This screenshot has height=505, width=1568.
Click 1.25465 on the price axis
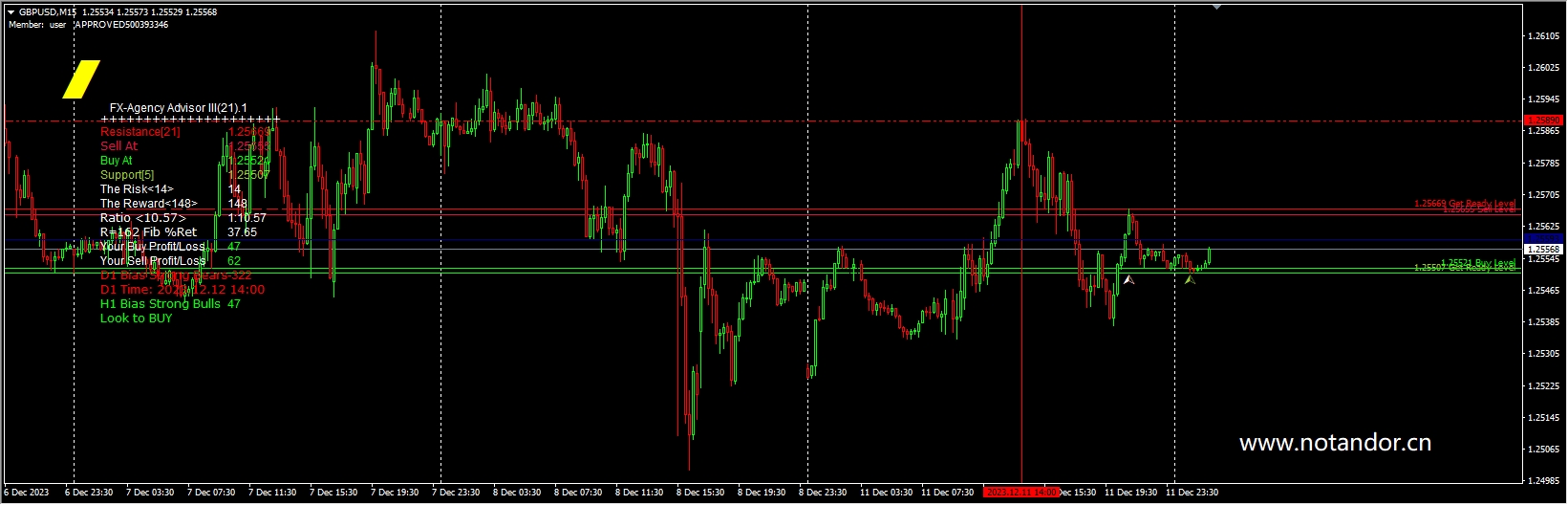pyautogui.click(x=1544, y=291)
